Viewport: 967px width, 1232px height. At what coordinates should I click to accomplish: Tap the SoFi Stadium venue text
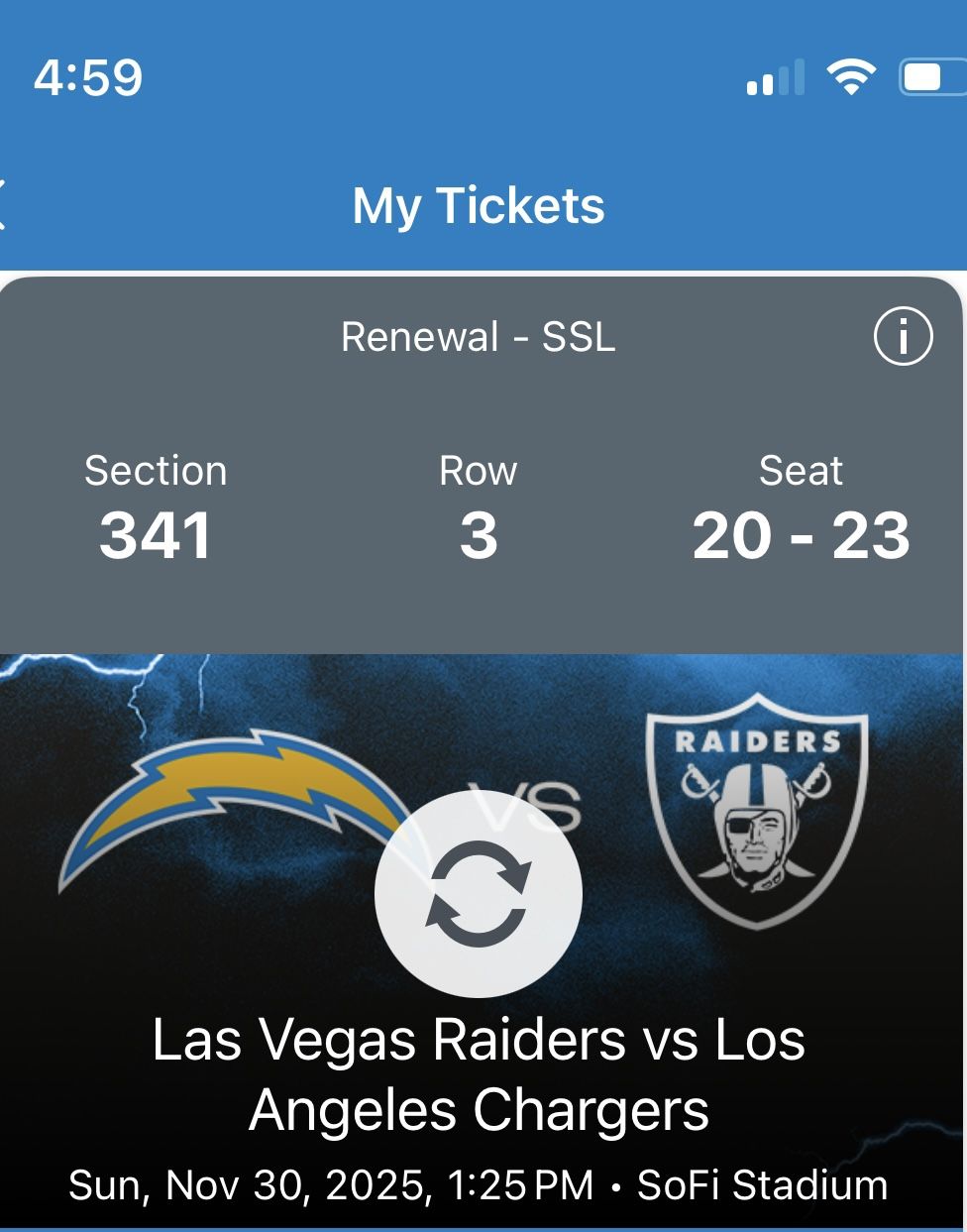pyautogui.click(x=762, y=1185)
